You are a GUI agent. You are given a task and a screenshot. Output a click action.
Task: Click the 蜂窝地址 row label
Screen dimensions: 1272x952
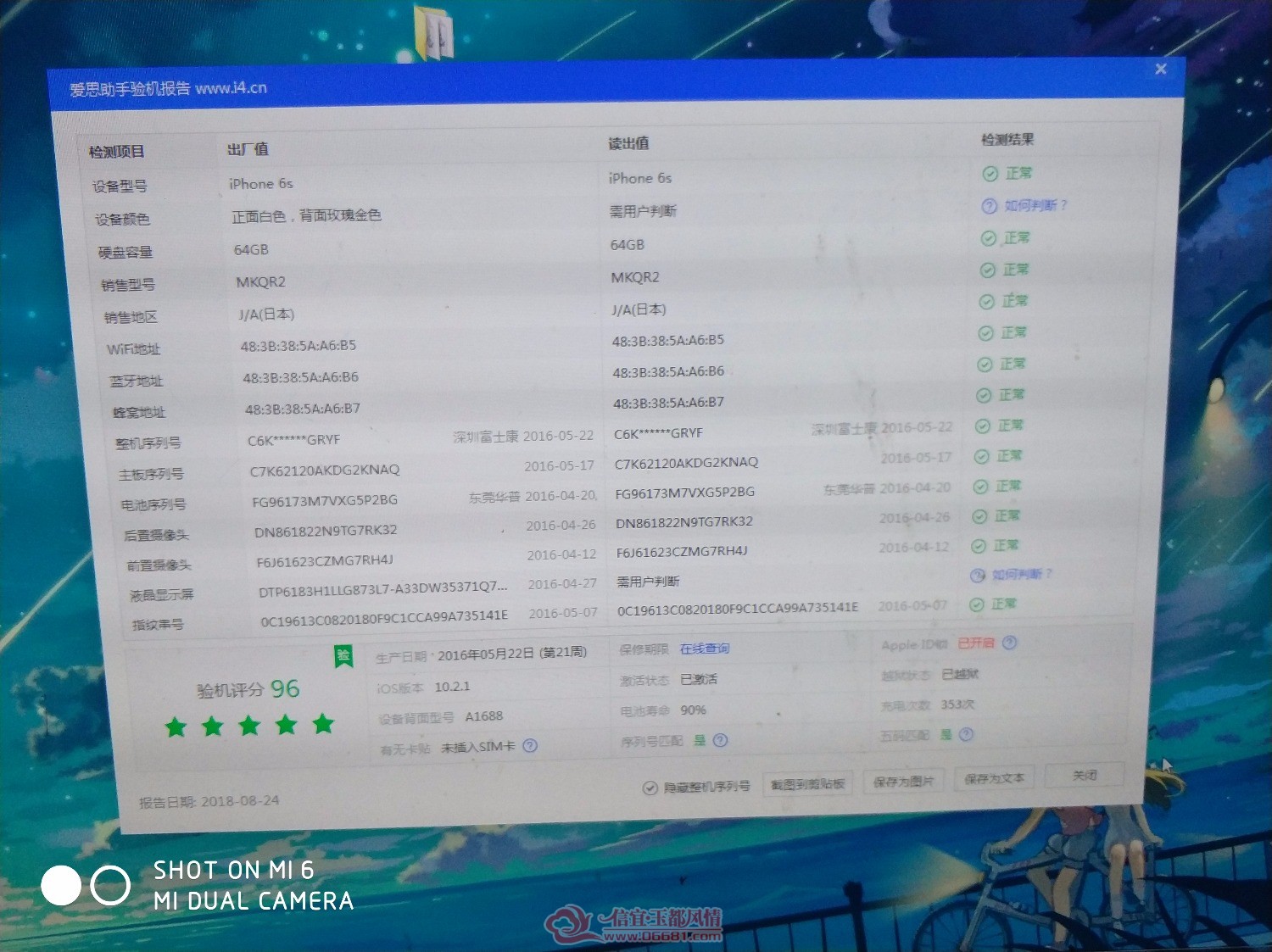point(139,413)
